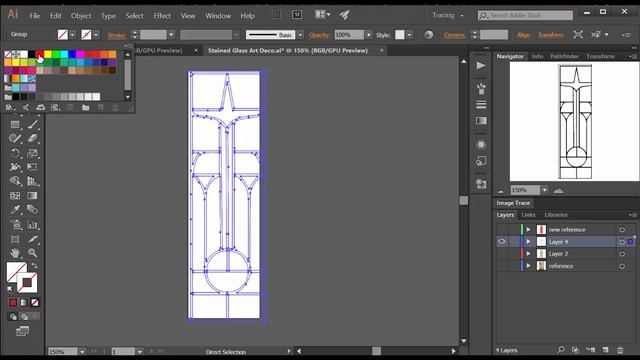The width and height of the screenshot is (640, 360).
Task: Select the Paintbrush tool
Action: (33, 124)
